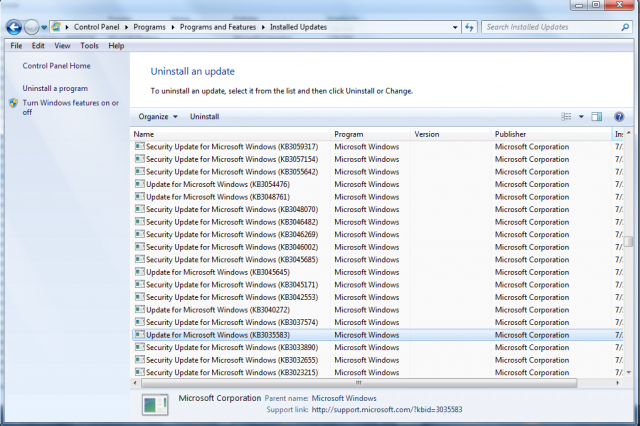
Task: Select Security Update KB3042553
Action: pyautogui.click(x=378, y=297)
